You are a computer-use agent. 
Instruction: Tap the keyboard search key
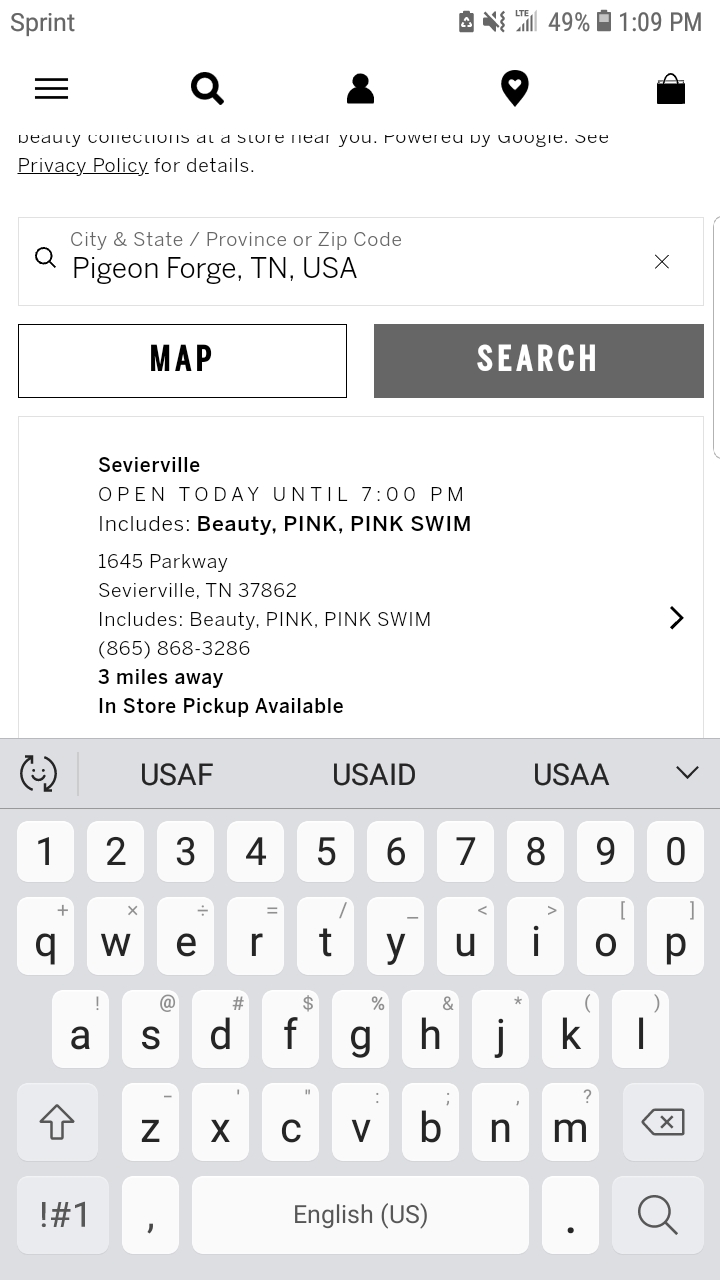coord(658,1215)
